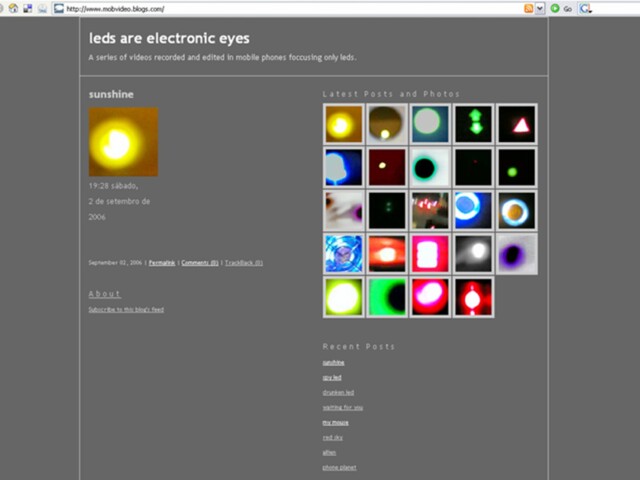Click the TrackBack (0) link
640x480 pixels.
243,263
